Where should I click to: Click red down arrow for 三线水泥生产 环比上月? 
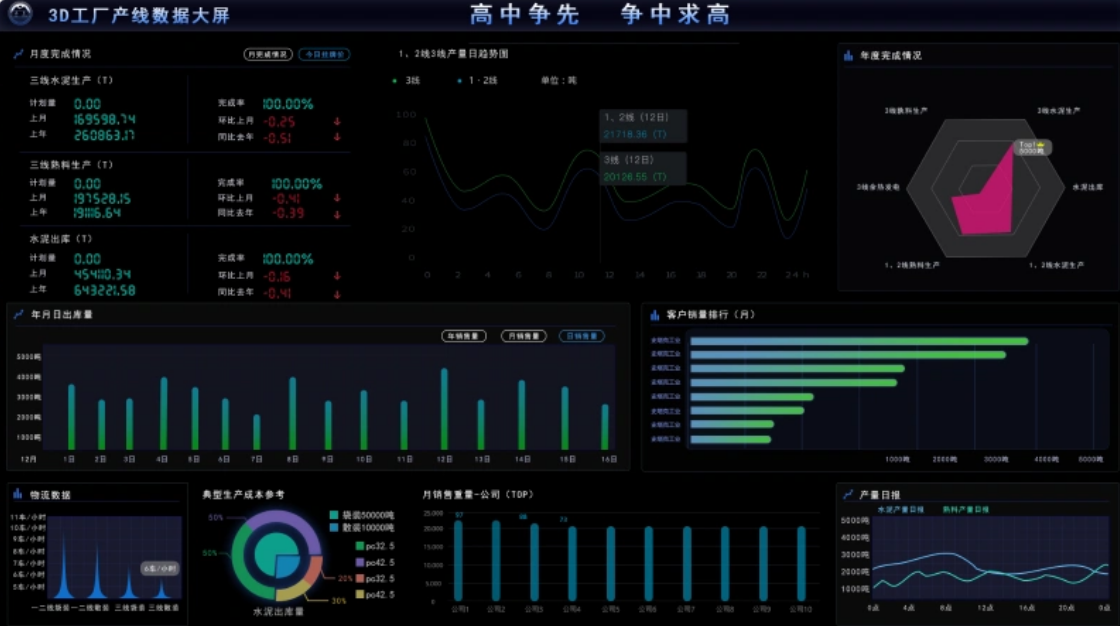[337, 121]
